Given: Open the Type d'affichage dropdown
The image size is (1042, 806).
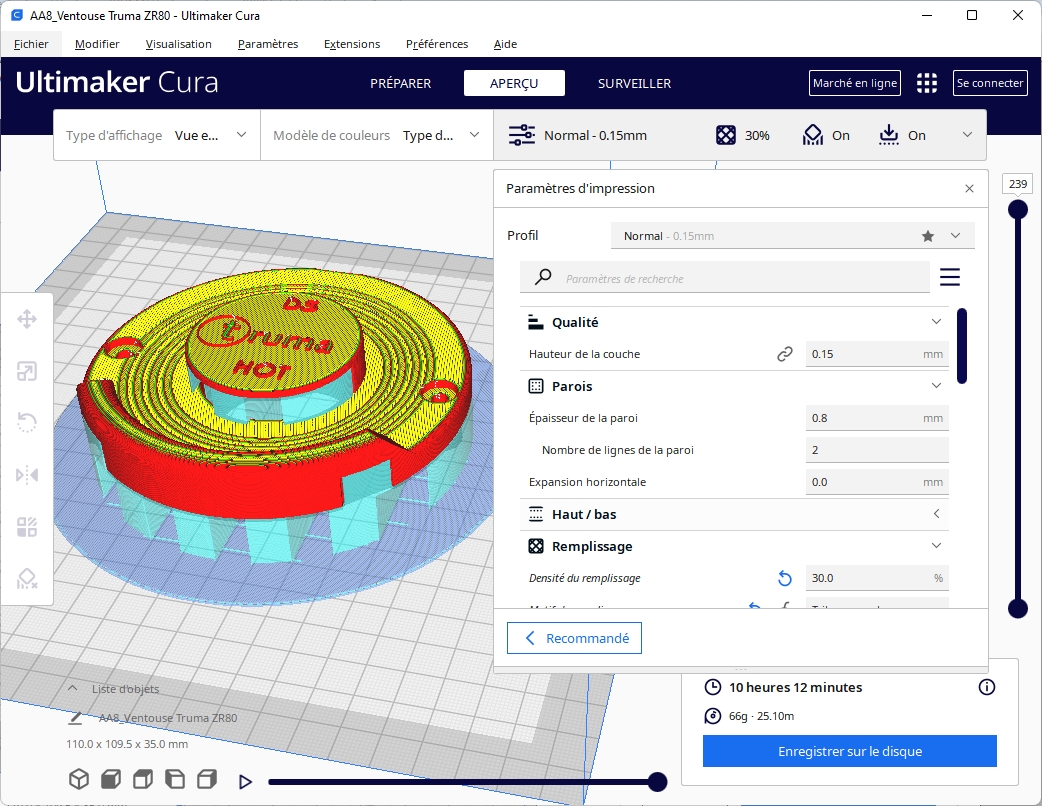Looking at the screenshot, I should point(156,135).
